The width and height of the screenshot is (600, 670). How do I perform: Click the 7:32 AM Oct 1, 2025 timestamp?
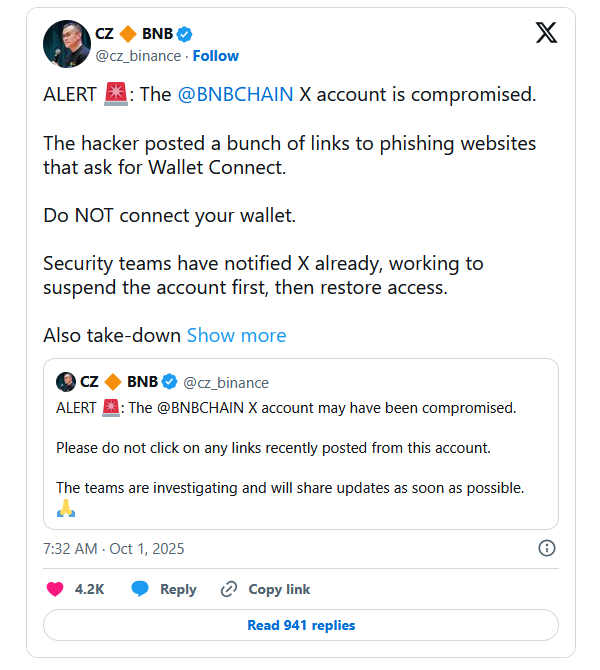(114, 549)
